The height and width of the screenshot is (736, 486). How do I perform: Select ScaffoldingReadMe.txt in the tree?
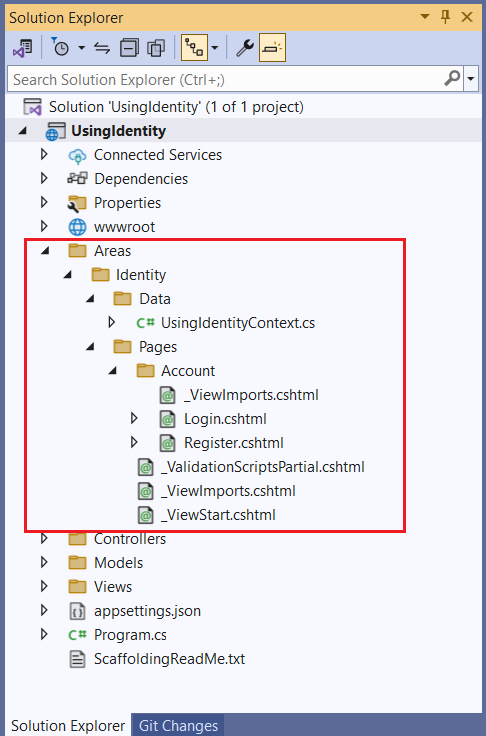point(169,659)
